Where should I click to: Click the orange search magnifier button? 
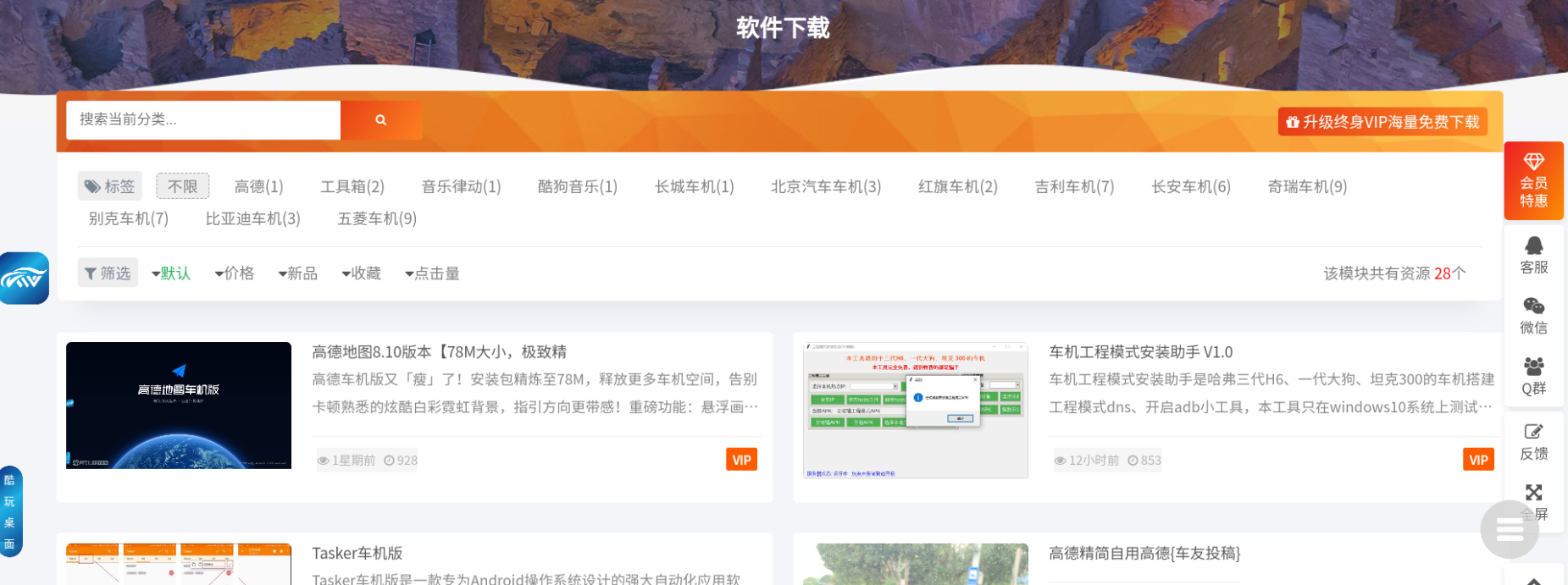coord(381,120)
